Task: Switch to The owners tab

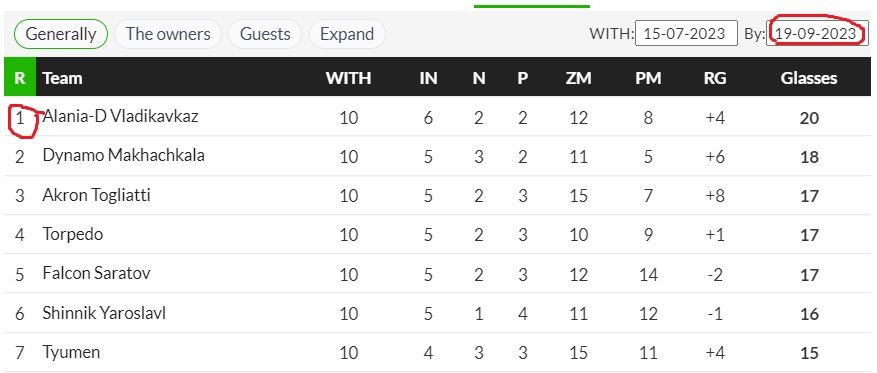Action: point(168,34)
